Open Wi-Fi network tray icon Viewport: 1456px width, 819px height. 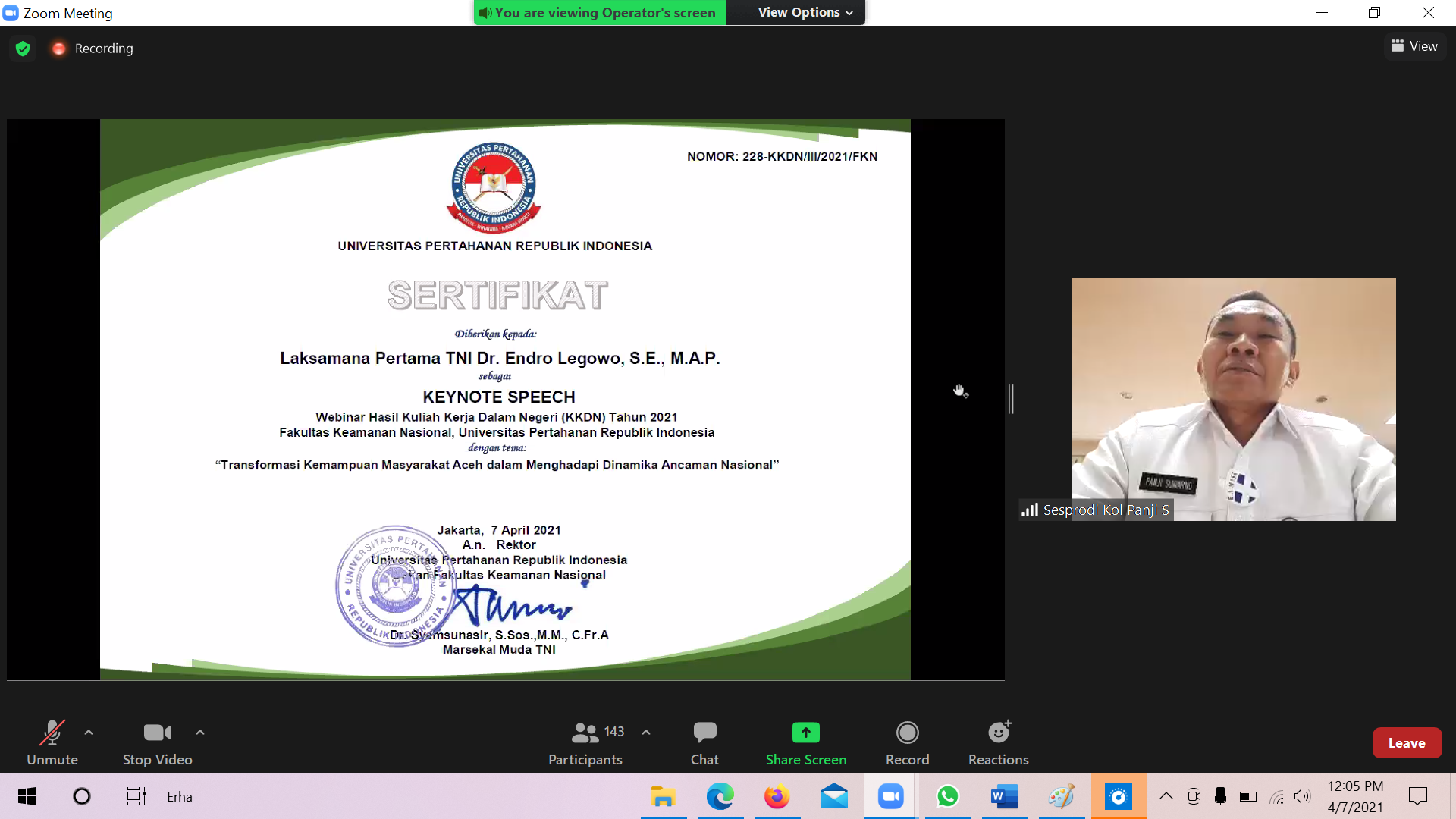click(x=1277, y=796)
